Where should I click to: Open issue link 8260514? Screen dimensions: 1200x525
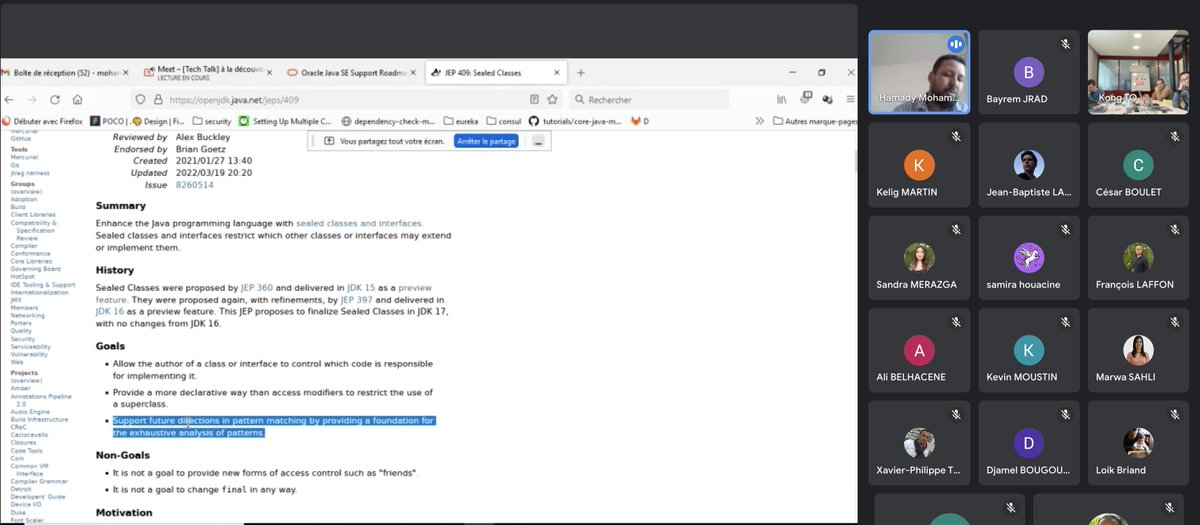click(194, 185)
